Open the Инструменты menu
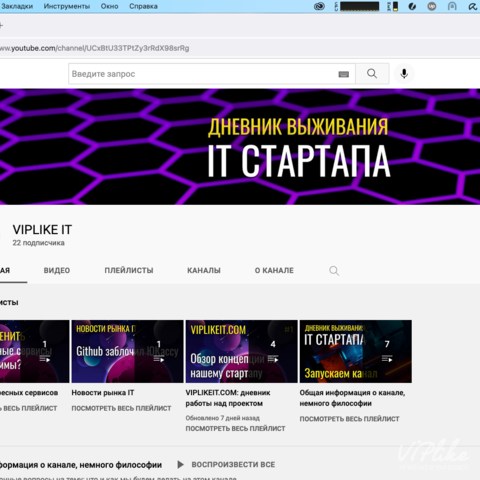The image size is (480, 480). pos(67,6)
